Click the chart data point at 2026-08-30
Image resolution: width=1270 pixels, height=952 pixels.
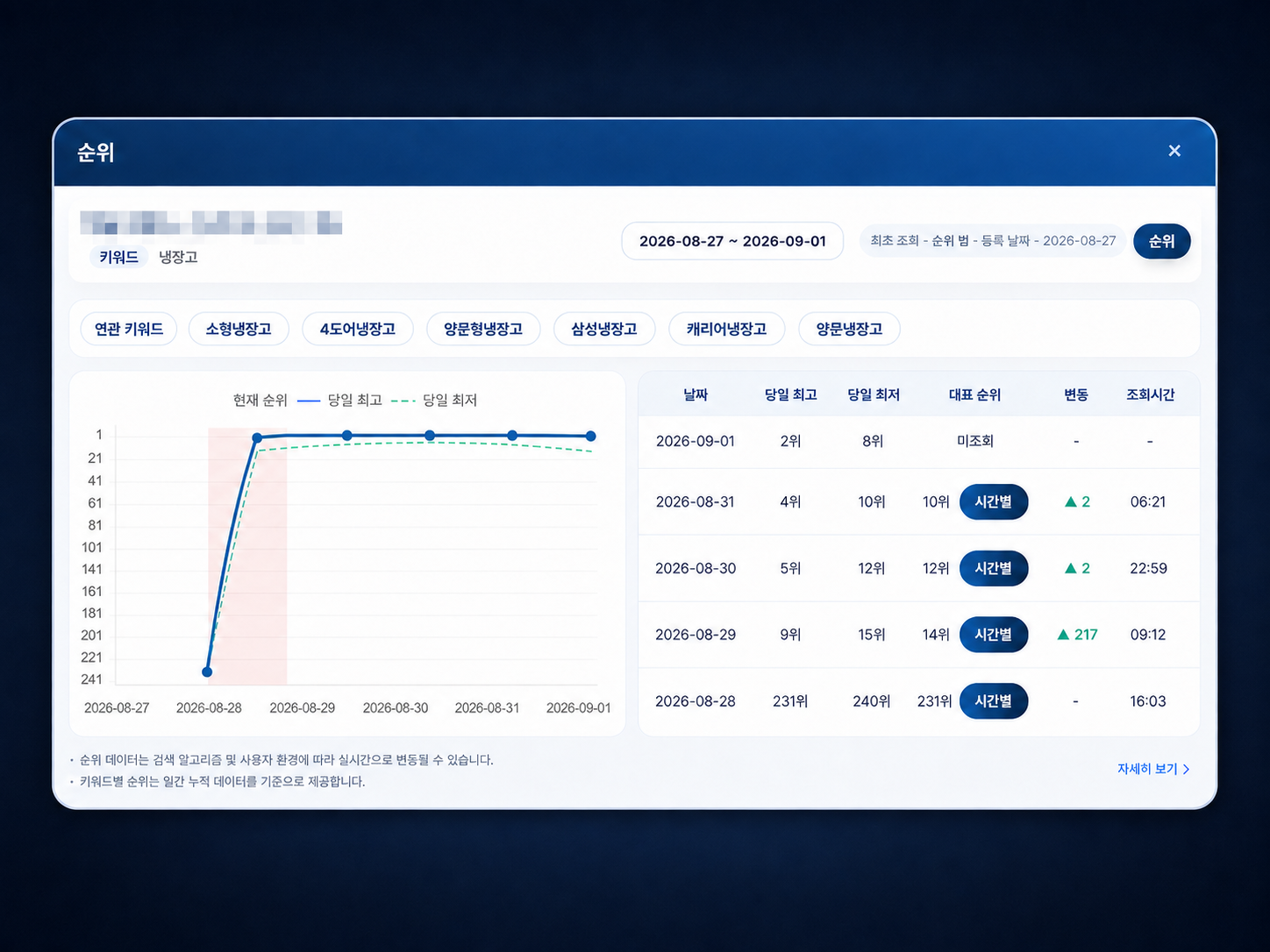430,436
